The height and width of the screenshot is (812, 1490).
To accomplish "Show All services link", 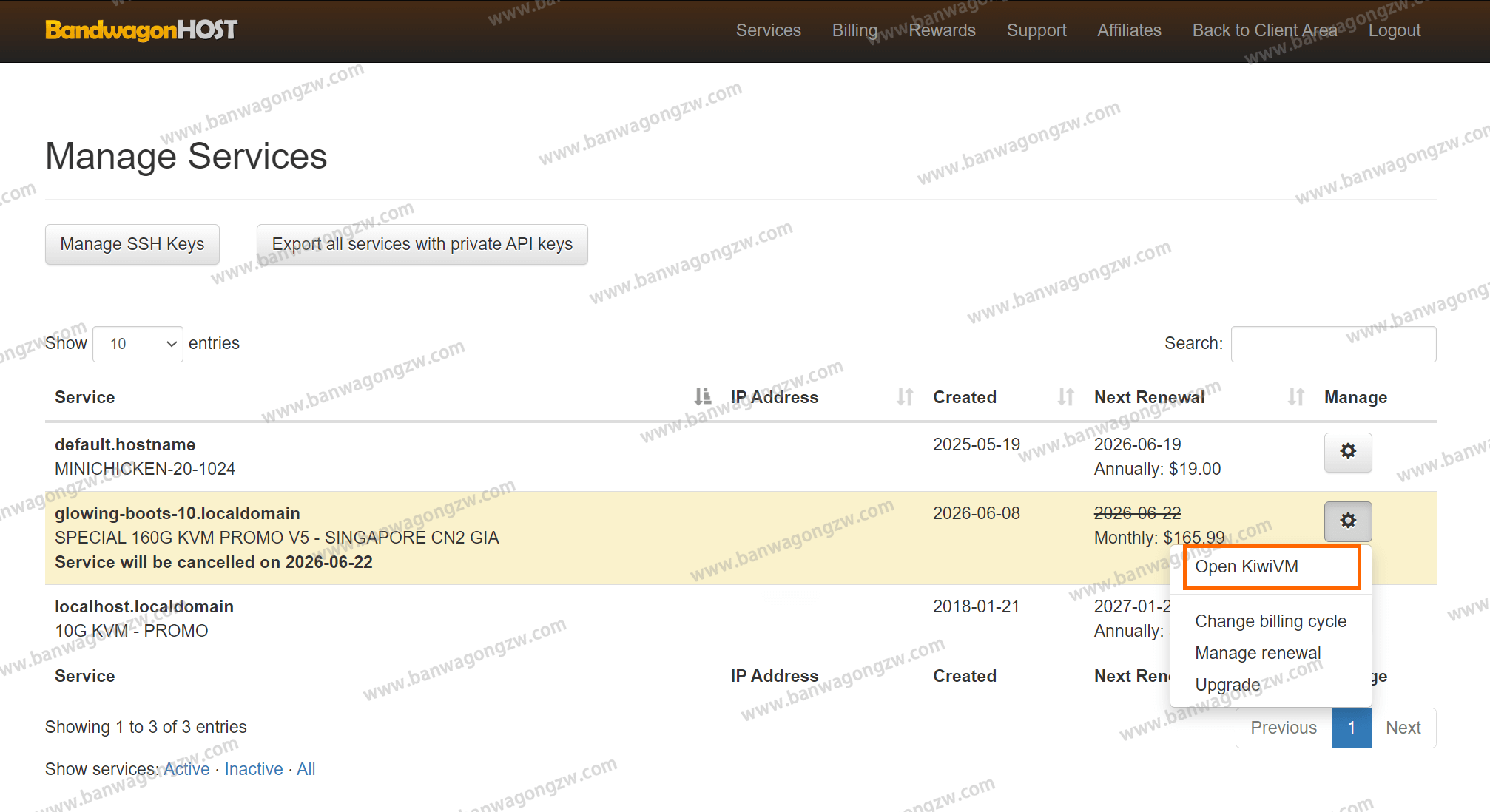I will coord(306,769).
